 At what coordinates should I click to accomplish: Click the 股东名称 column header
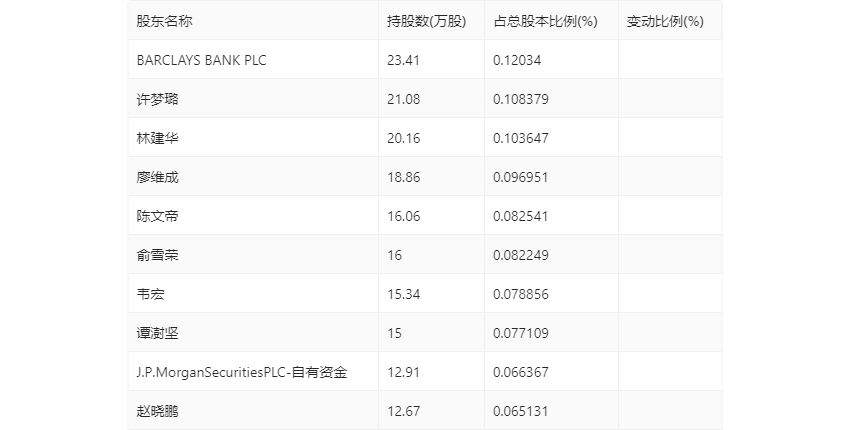[164, 21]
